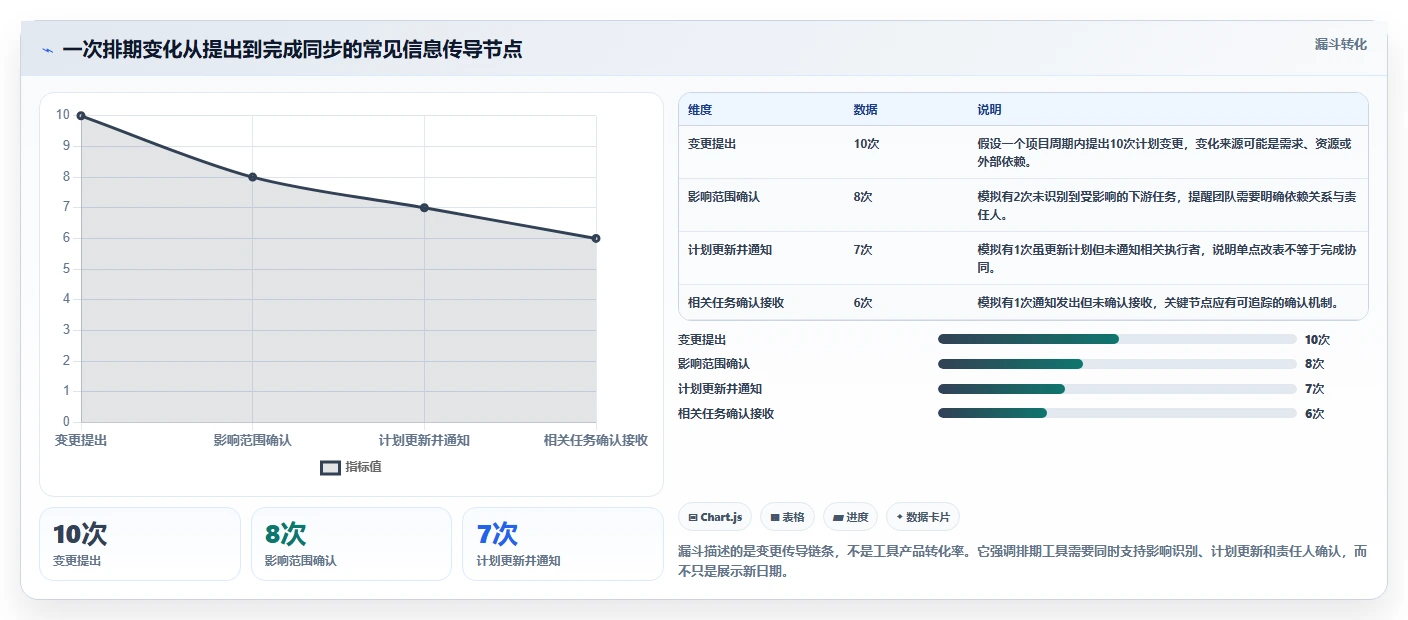The height and width of the screenshot is (620, 1408).
Task: Click the 计划更新并通知 progress bar
Action: 1117,388
